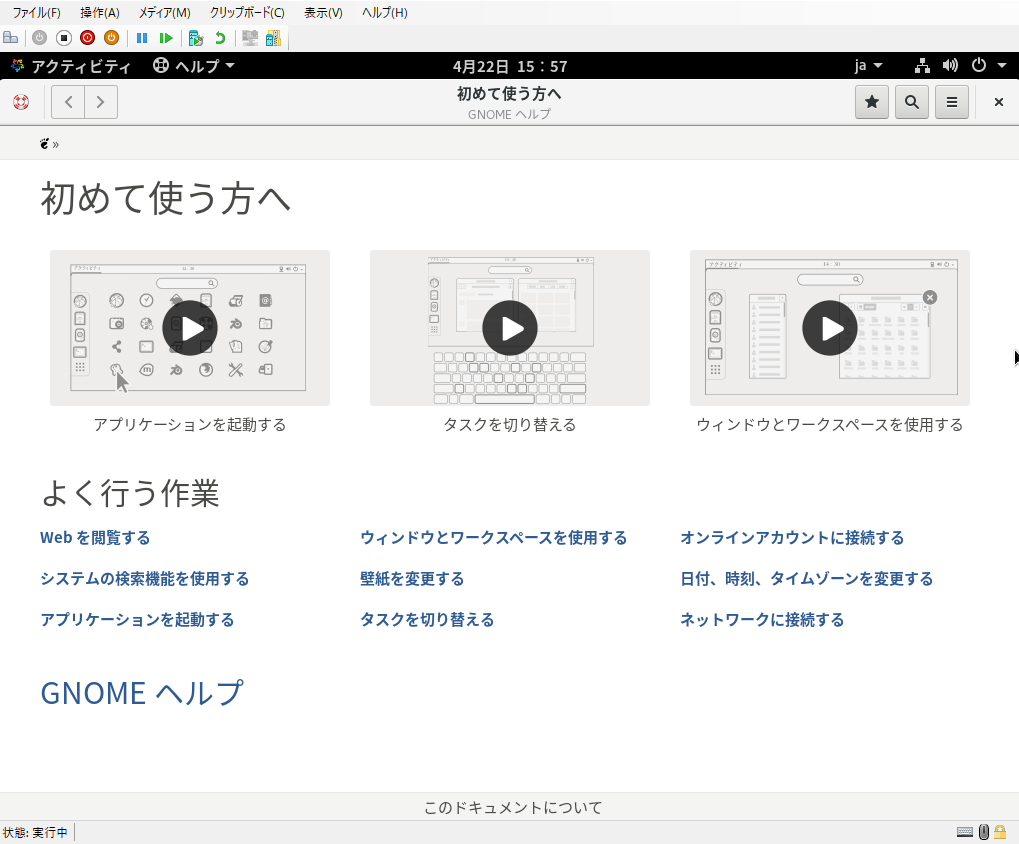This screenshot has width=1019, height=844.
Task: Open the ファイル(F) menu
Action: (36, 12)
